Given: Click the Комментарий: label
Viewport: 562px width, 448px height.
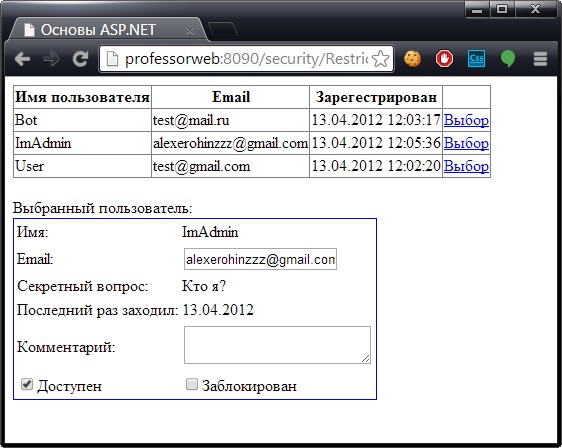Looking at the screenshot, I should click(x=66, y=347).
